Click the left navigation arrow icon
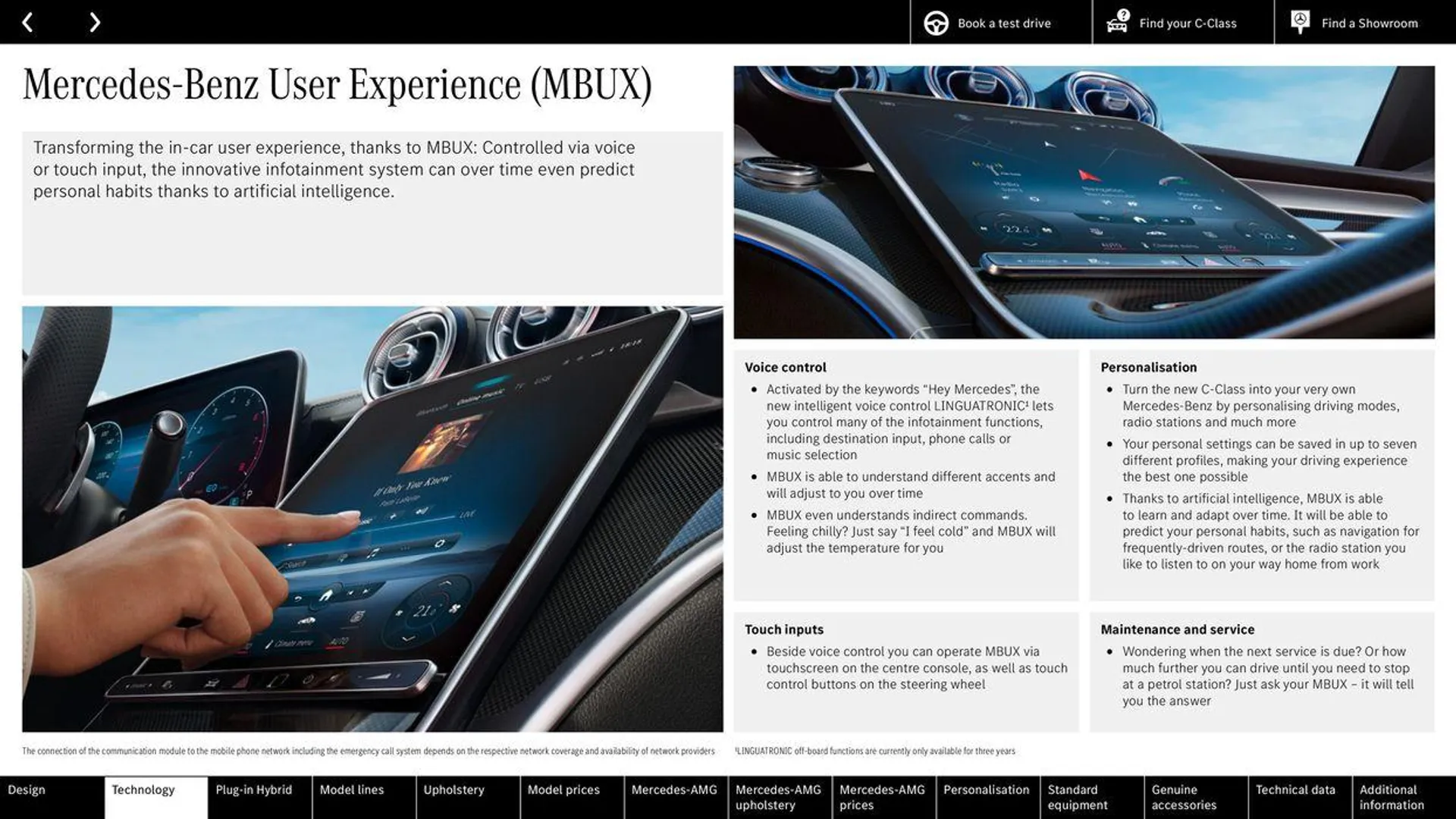 click(26, 21)
